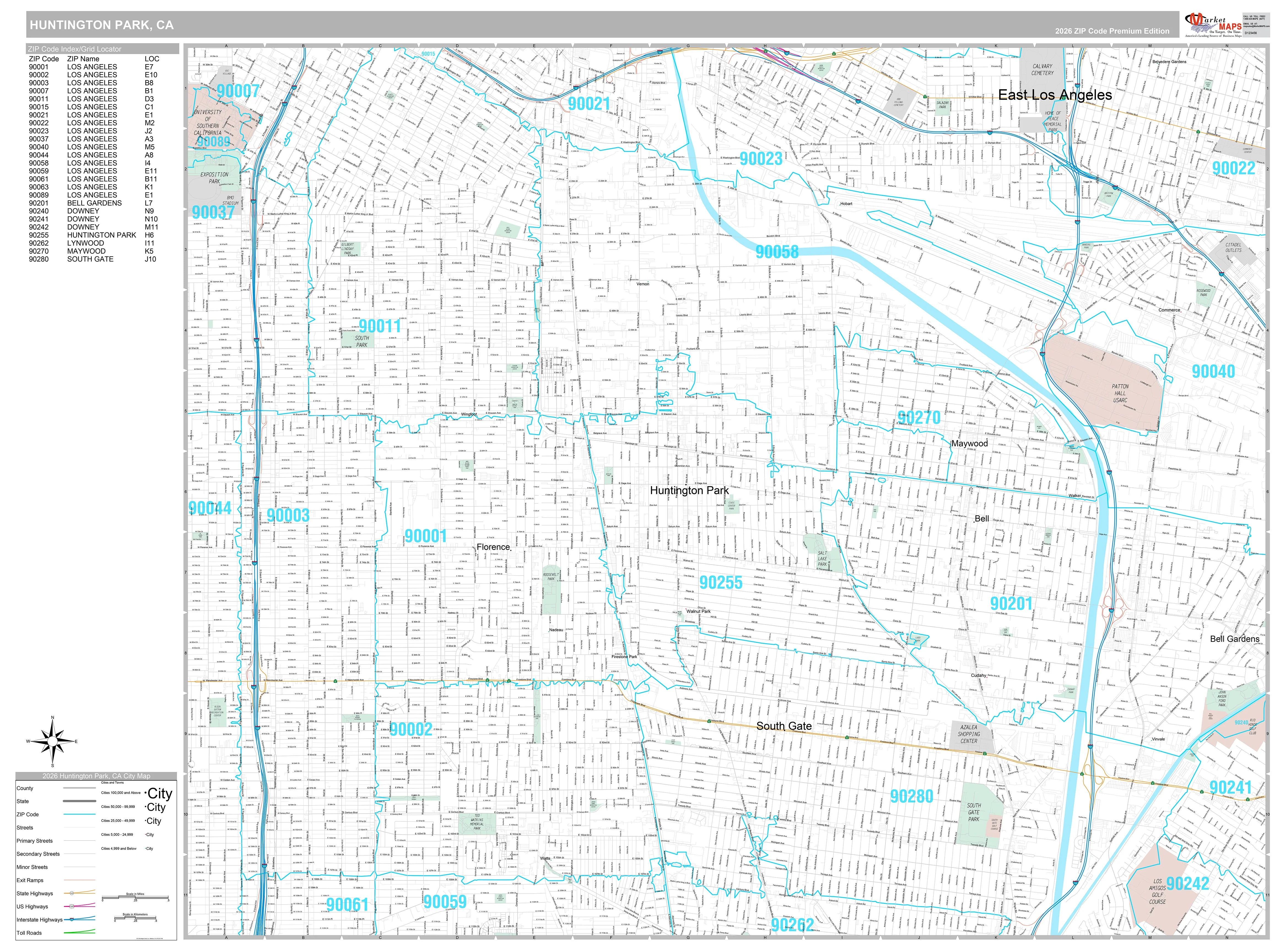Click the 90003 ZIP label on the map

(288, 515)
